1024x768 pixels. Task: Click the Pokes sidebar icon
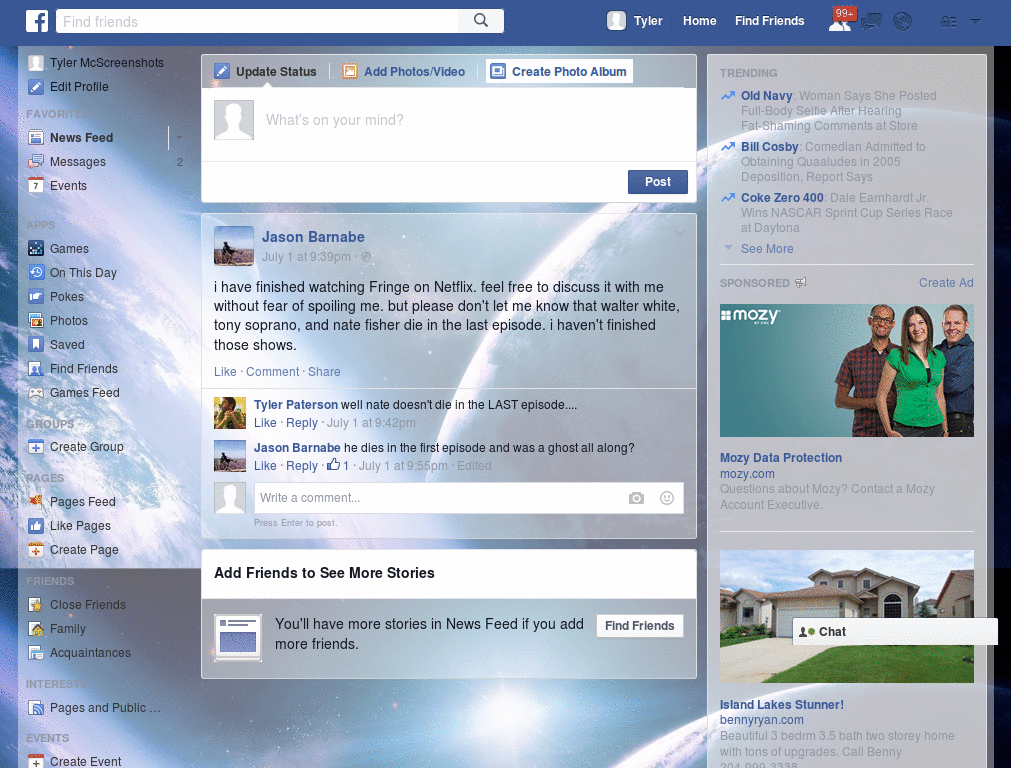(x=36, y=296)
